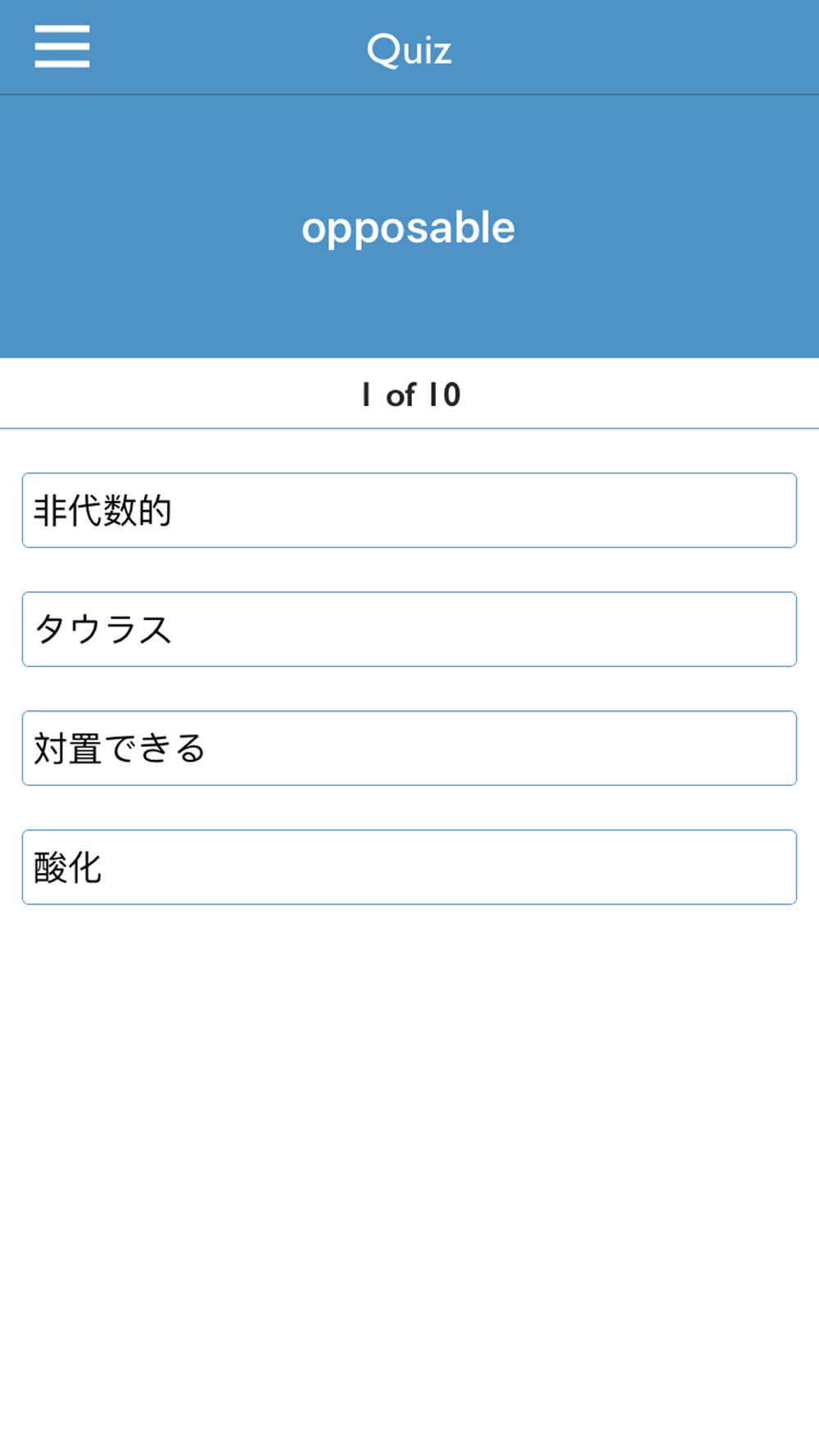Select the last answer choice 酸化
Image resolution: width=819 pixels, height=1456 pixels.
[x=409, y=867]
